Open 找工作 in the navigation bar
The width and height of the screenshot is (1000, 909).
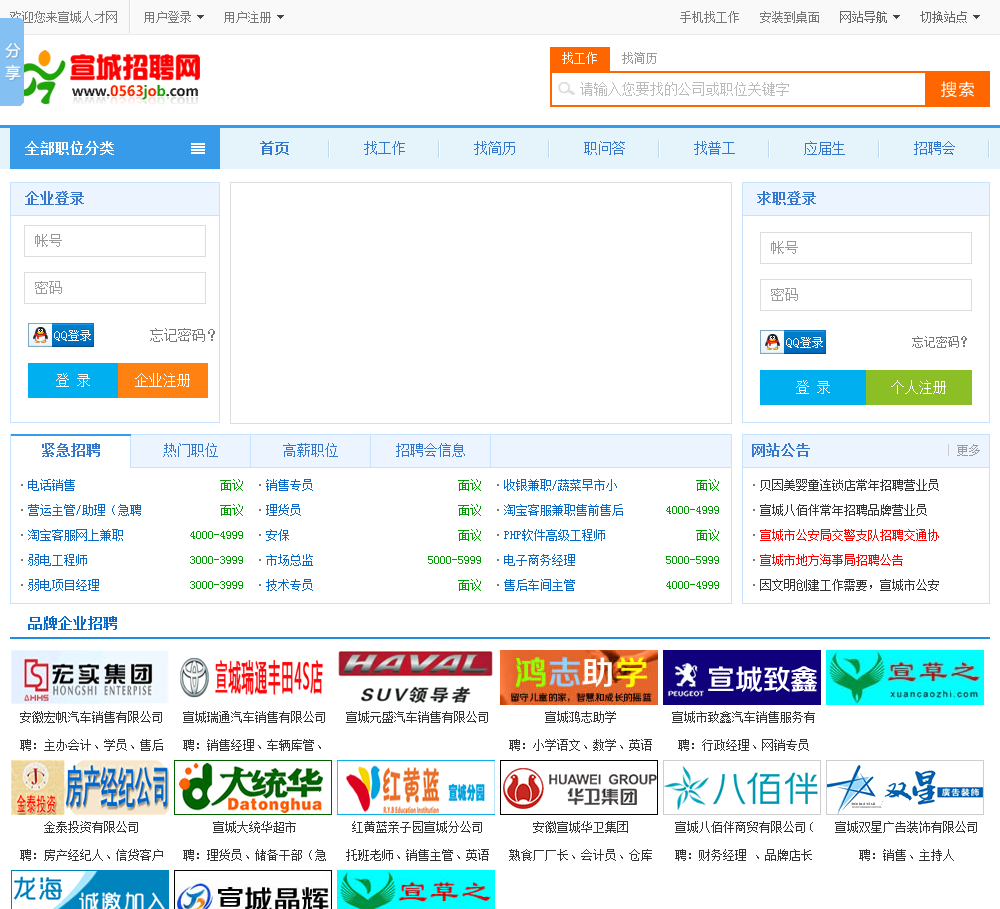(384, 149)
